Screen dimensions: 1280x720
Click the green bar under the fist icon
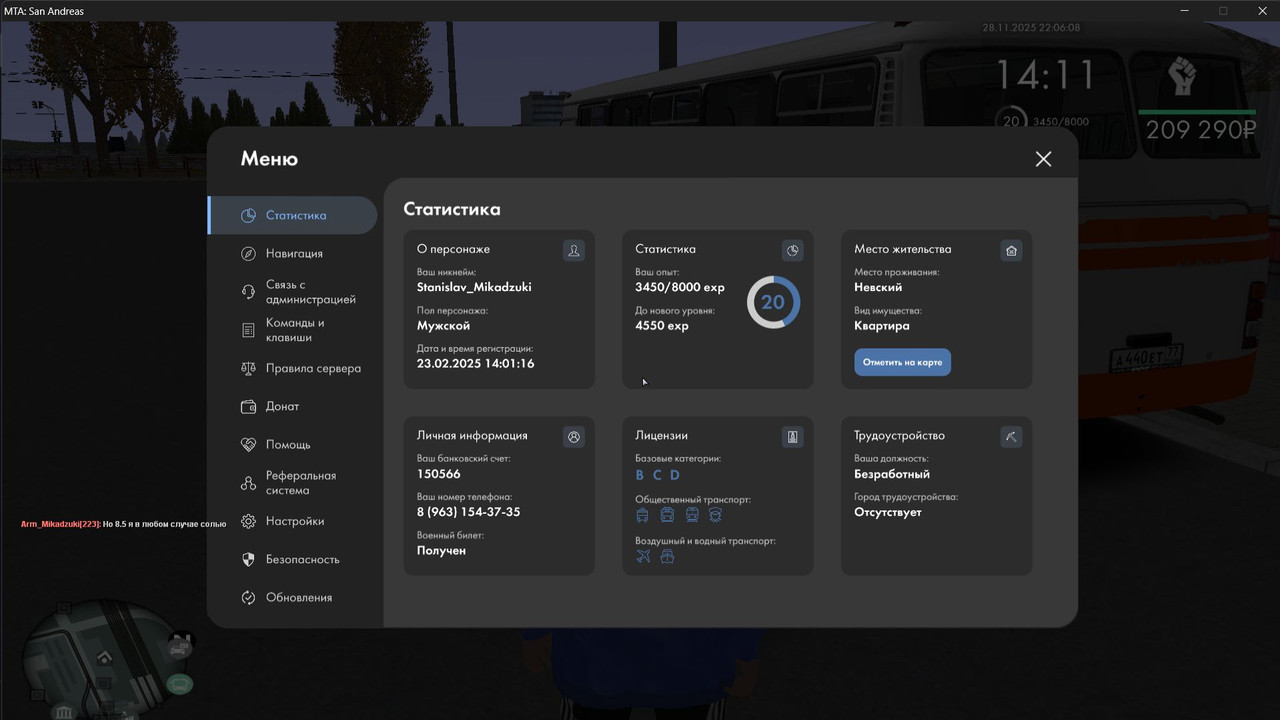[x=1197, y=112]
